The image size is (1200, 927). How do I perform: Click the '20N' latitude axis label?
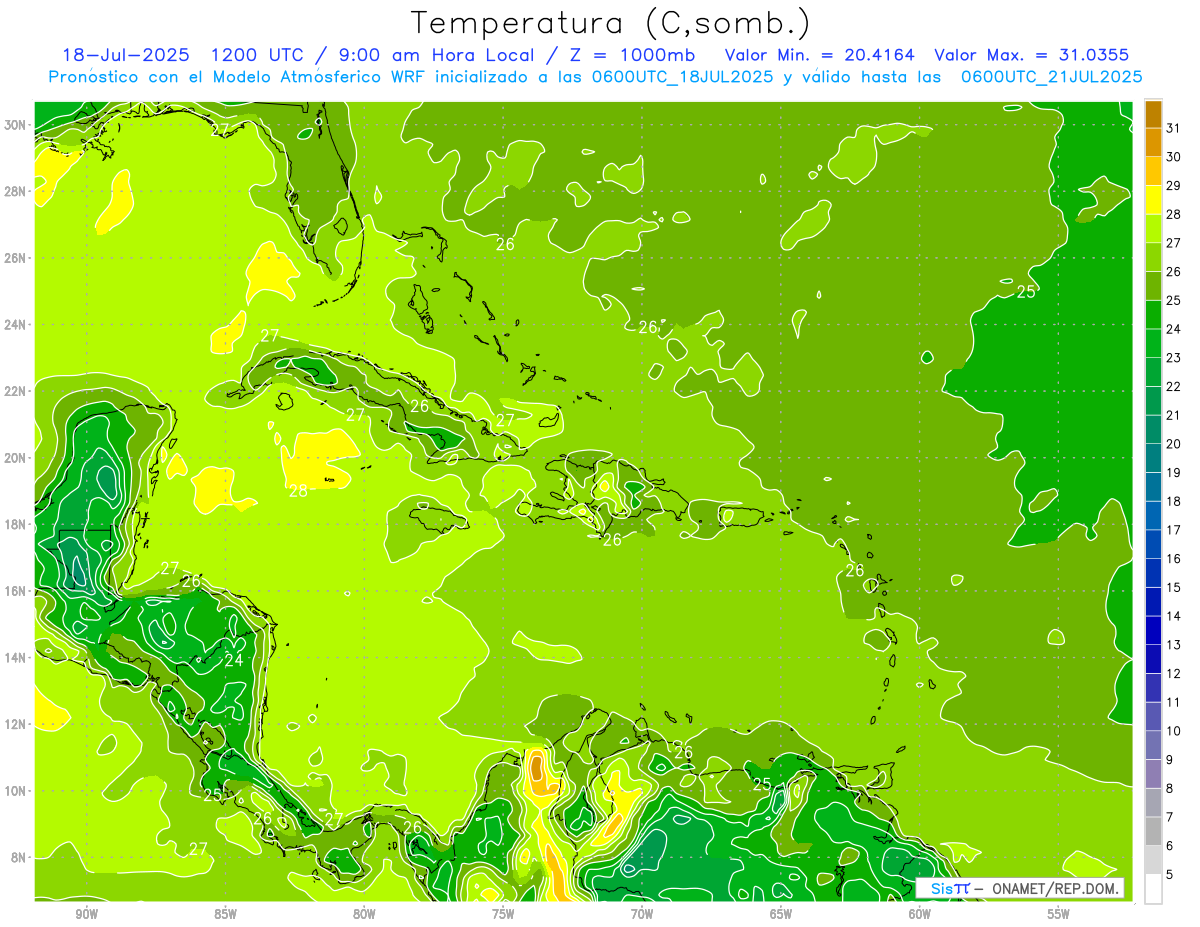tap(16, 458)
